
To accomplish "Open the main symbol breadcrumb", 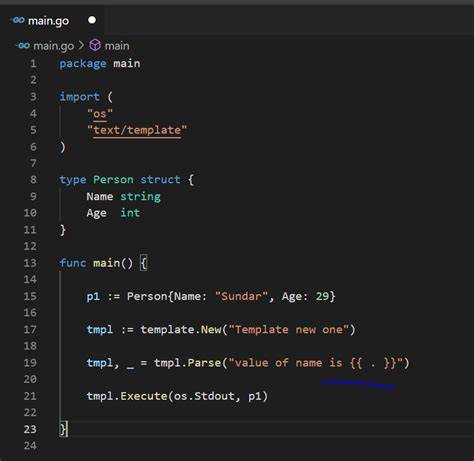I will tap(117, 46).
